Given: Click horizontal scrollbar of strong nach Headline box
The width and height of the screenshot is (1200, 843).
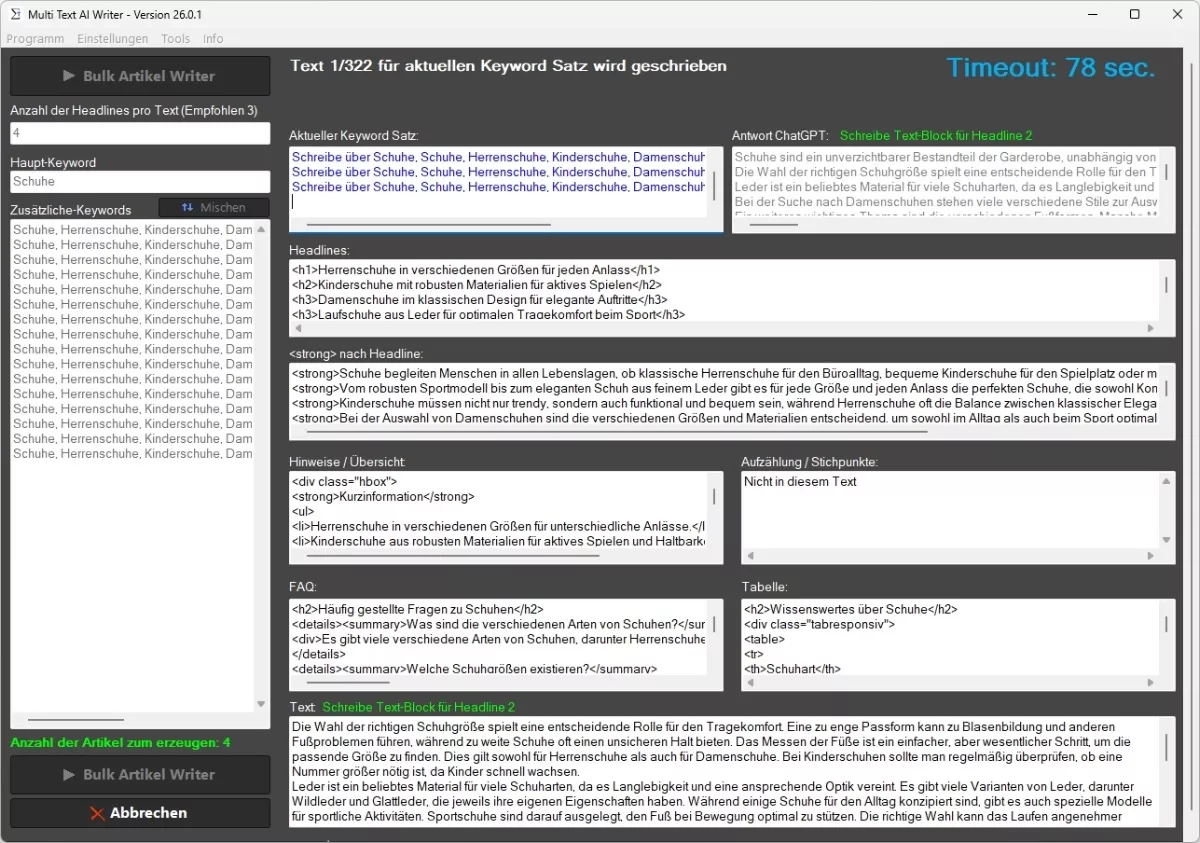Looking at the screenshot, I should 617,432.
